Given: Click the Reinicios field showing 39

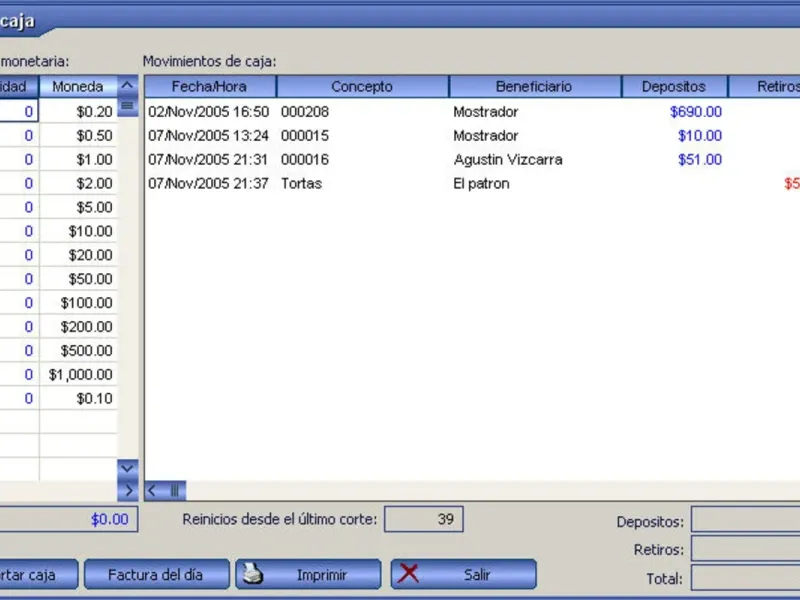Looking at the screenshot, I should (x=423, y=519).
